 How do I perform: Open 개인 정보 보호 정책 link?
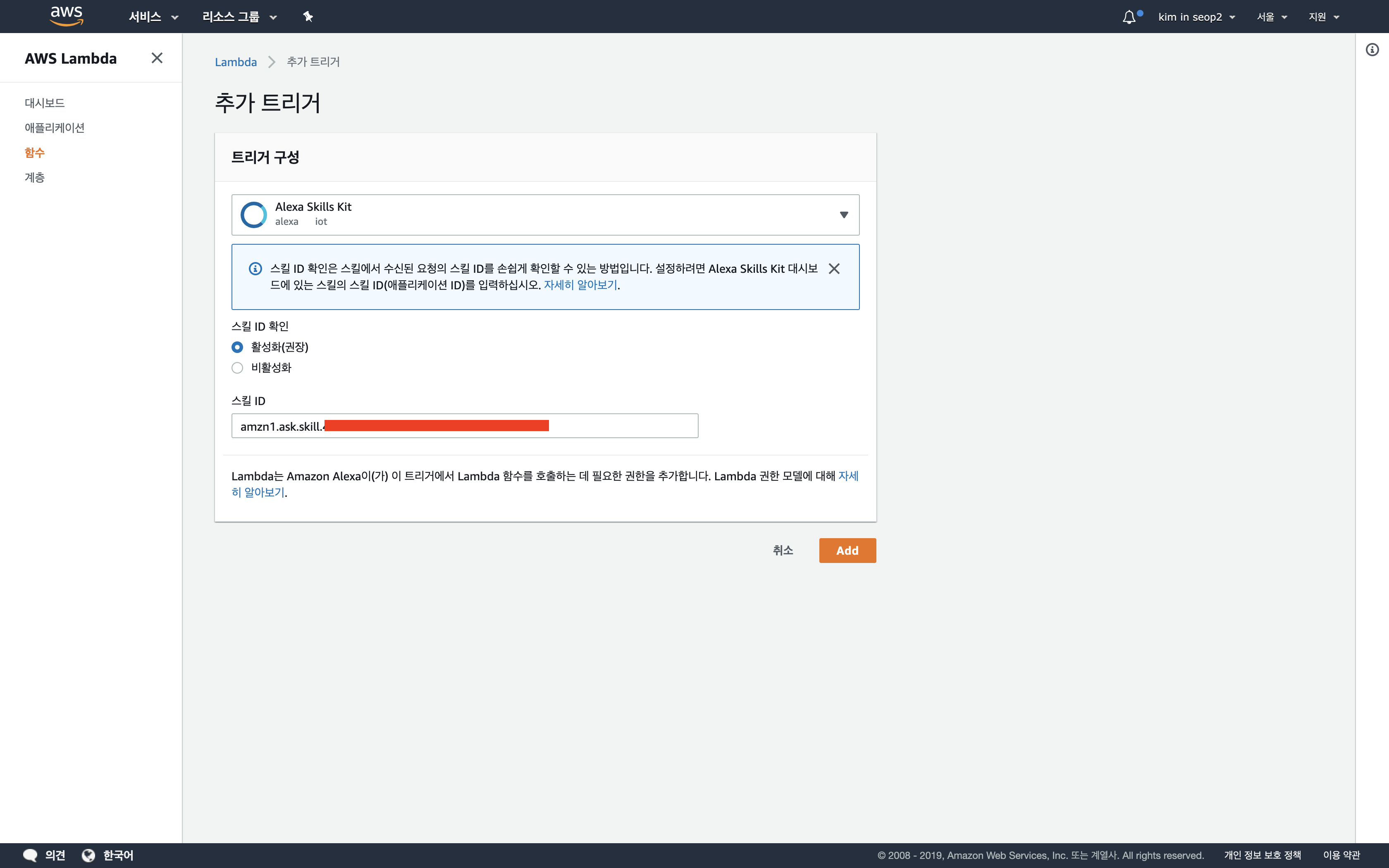point(1262,855)
